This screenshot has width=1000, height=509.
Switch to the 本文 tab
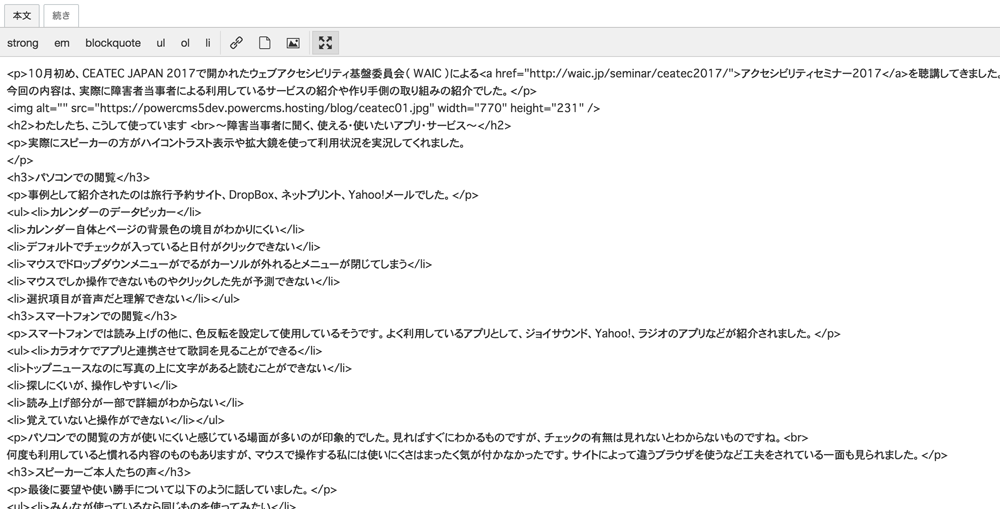[x=21, y=15]
